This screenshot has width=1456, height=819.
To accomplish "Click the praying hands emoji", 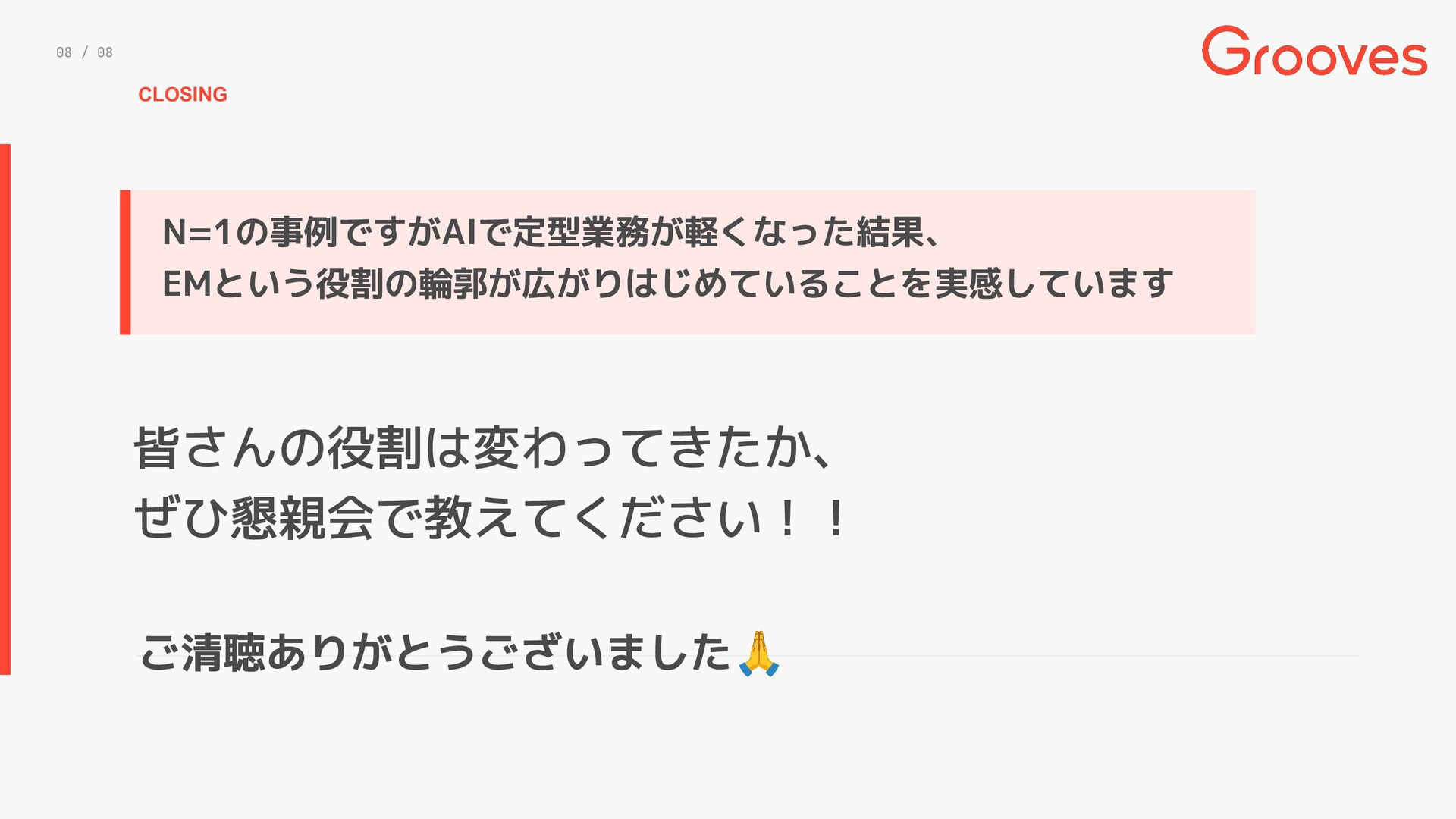I will 759,653.
